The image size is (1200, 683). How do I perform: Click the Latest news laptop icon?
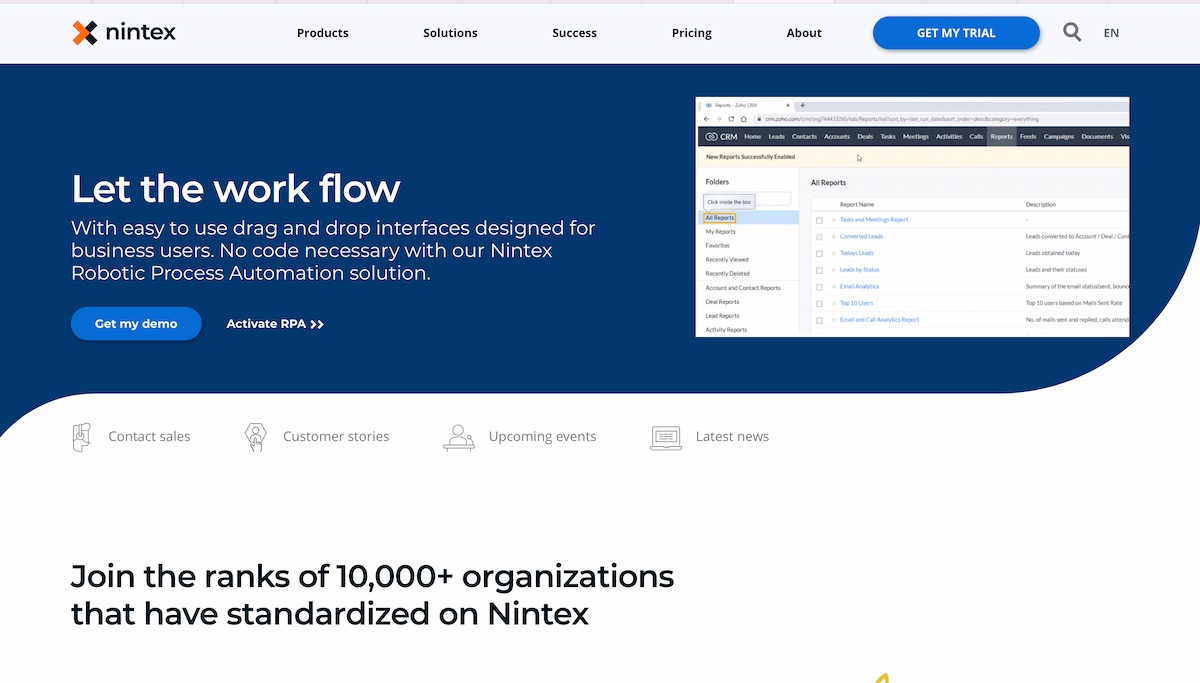click(666, 437)
